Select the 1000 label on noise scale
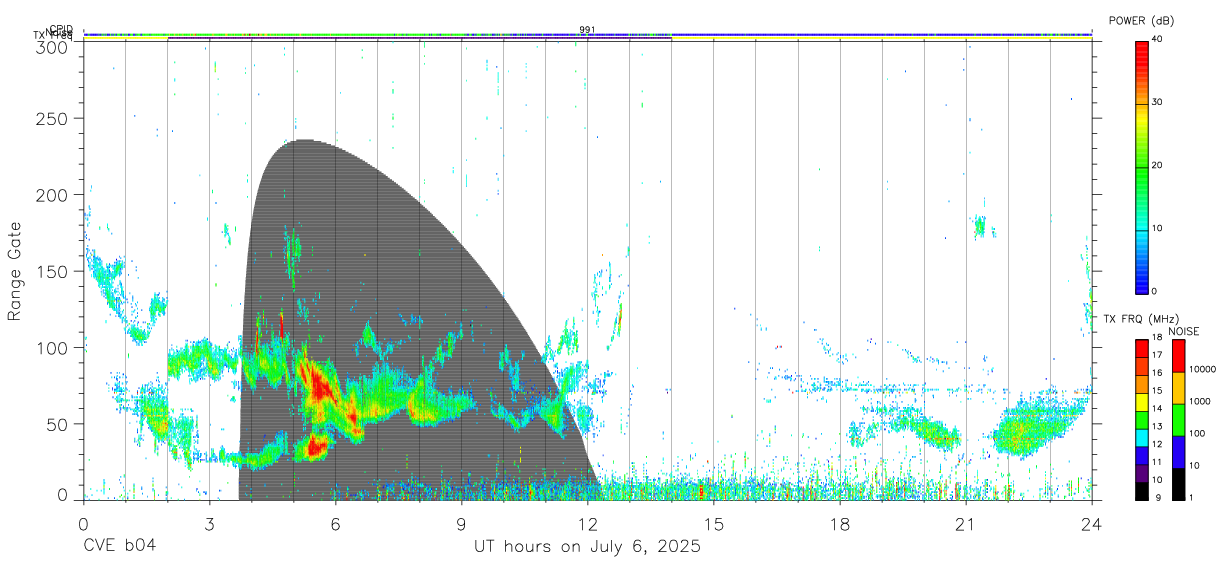The image size is (1228, 567). coord(1200,401)
